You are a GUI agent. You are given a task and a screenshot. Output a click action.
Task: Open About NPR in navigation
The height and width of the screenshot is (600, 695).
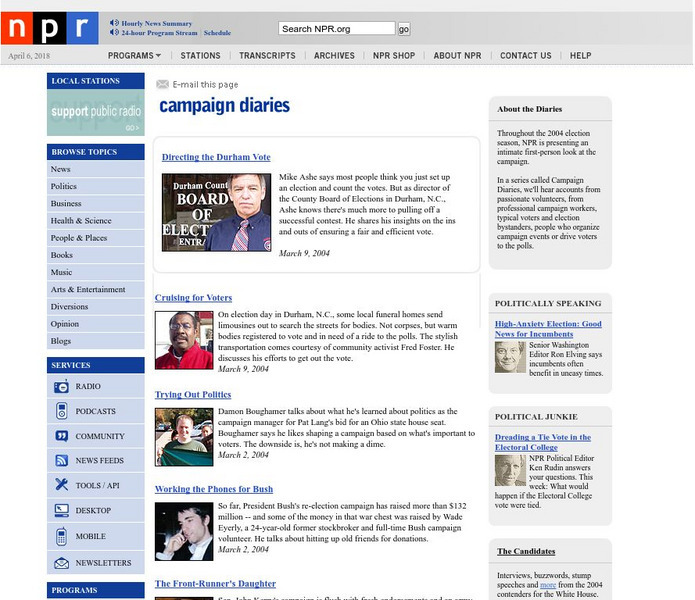pyautogui.click(x=457, y=55)
